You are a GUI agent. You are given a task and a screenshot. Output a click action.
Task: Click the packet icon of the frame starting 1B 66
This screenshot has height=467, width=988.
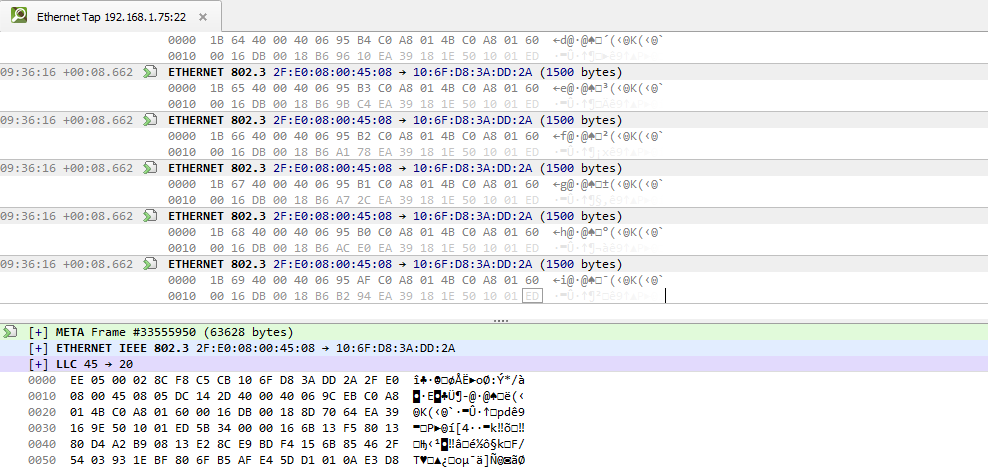tap(149, 120)
